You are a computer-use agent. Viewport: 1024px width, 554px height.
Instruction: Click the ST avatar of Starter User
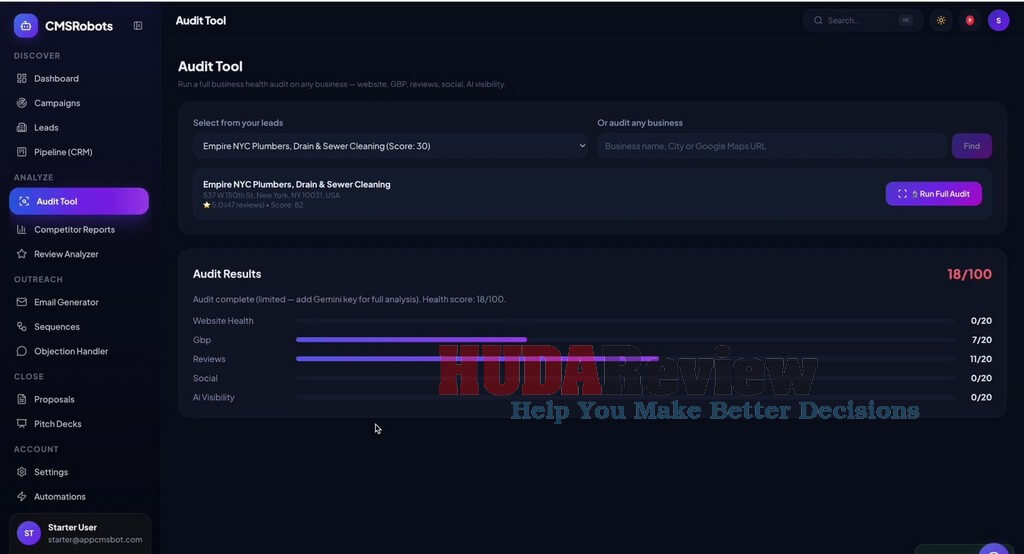[29, 533]
